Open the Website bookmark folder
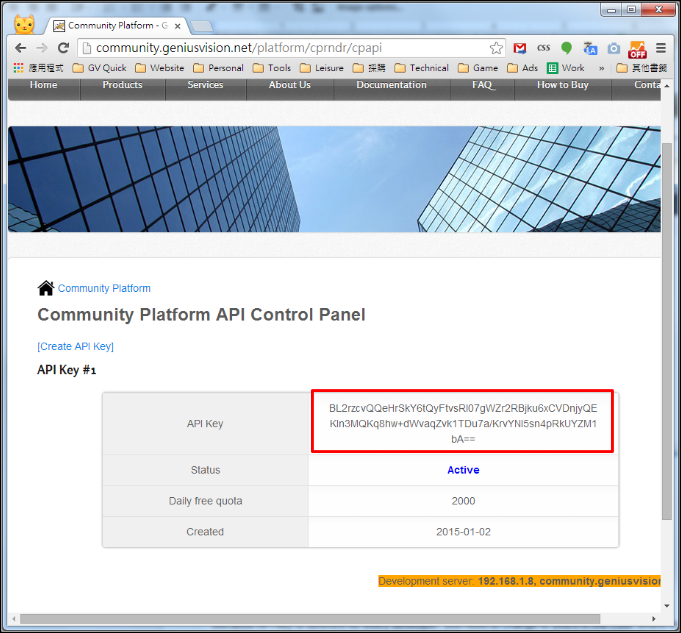The image size is (681, 633). [x=159, y=68]
